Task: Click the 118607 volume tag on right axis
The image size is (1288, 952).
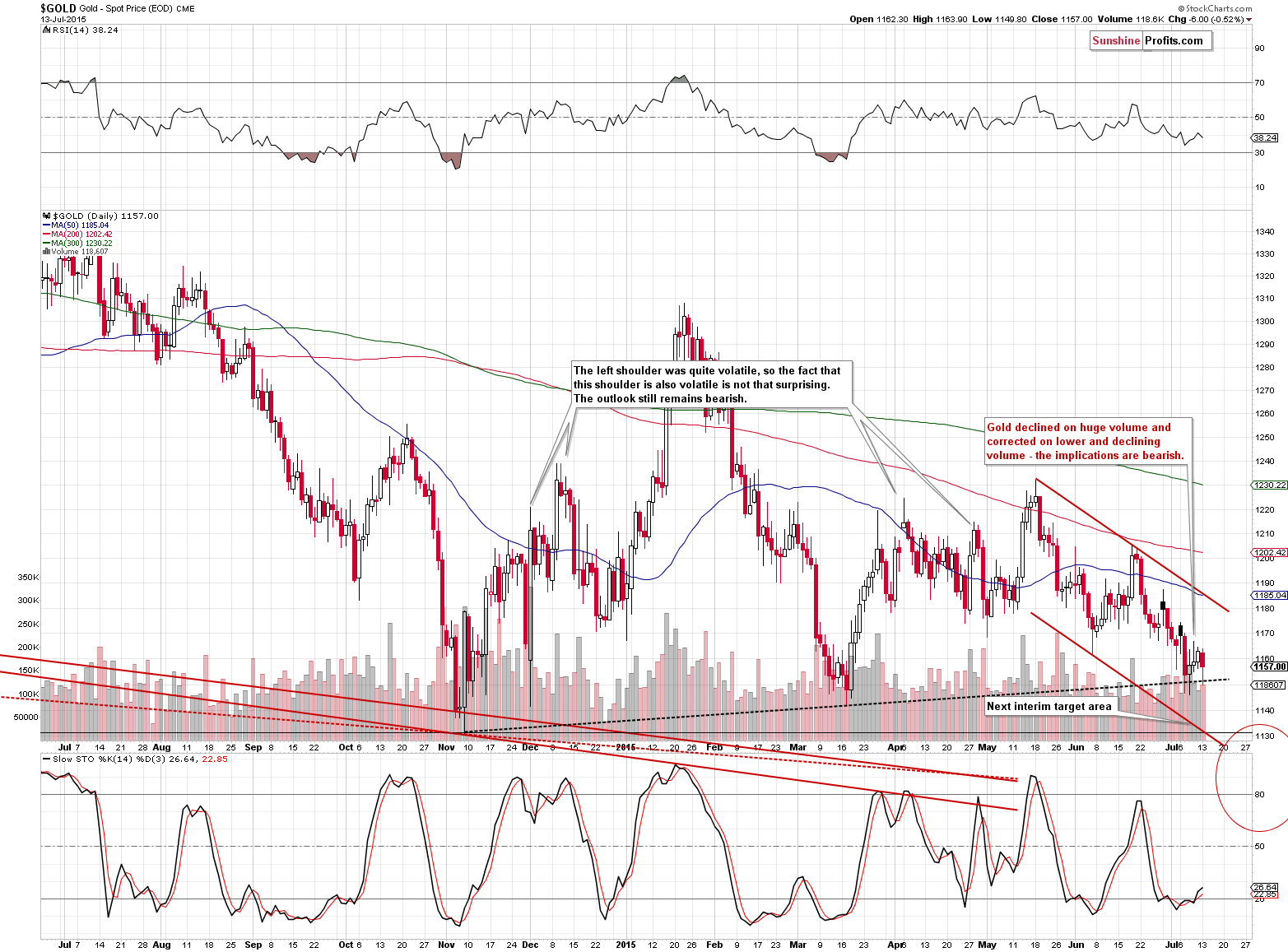Action: pyautogui.click(x=1268, y=685)
